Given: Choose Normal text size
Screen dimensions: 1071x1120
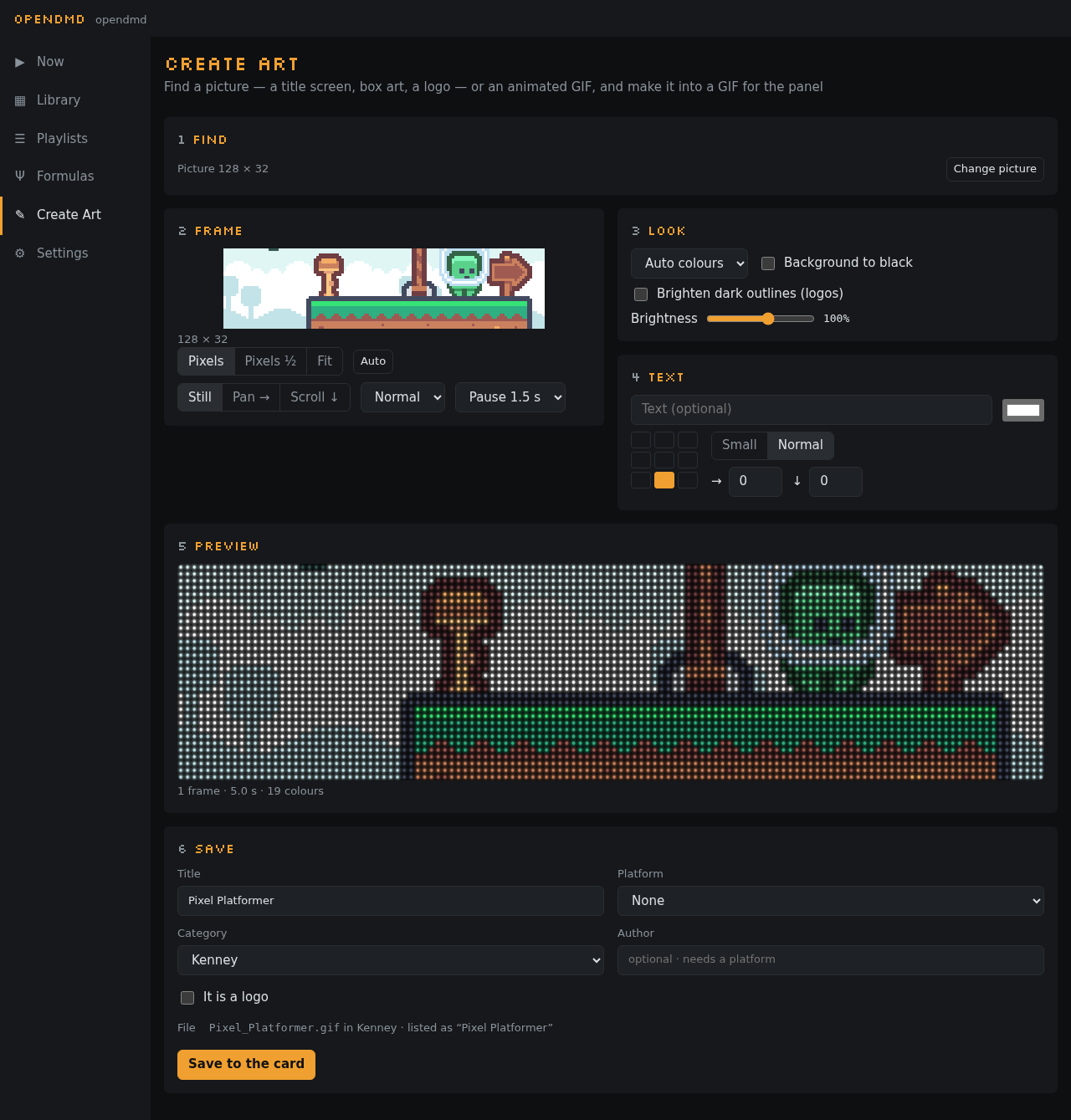Looking at the screenshot, I should 801,446.
